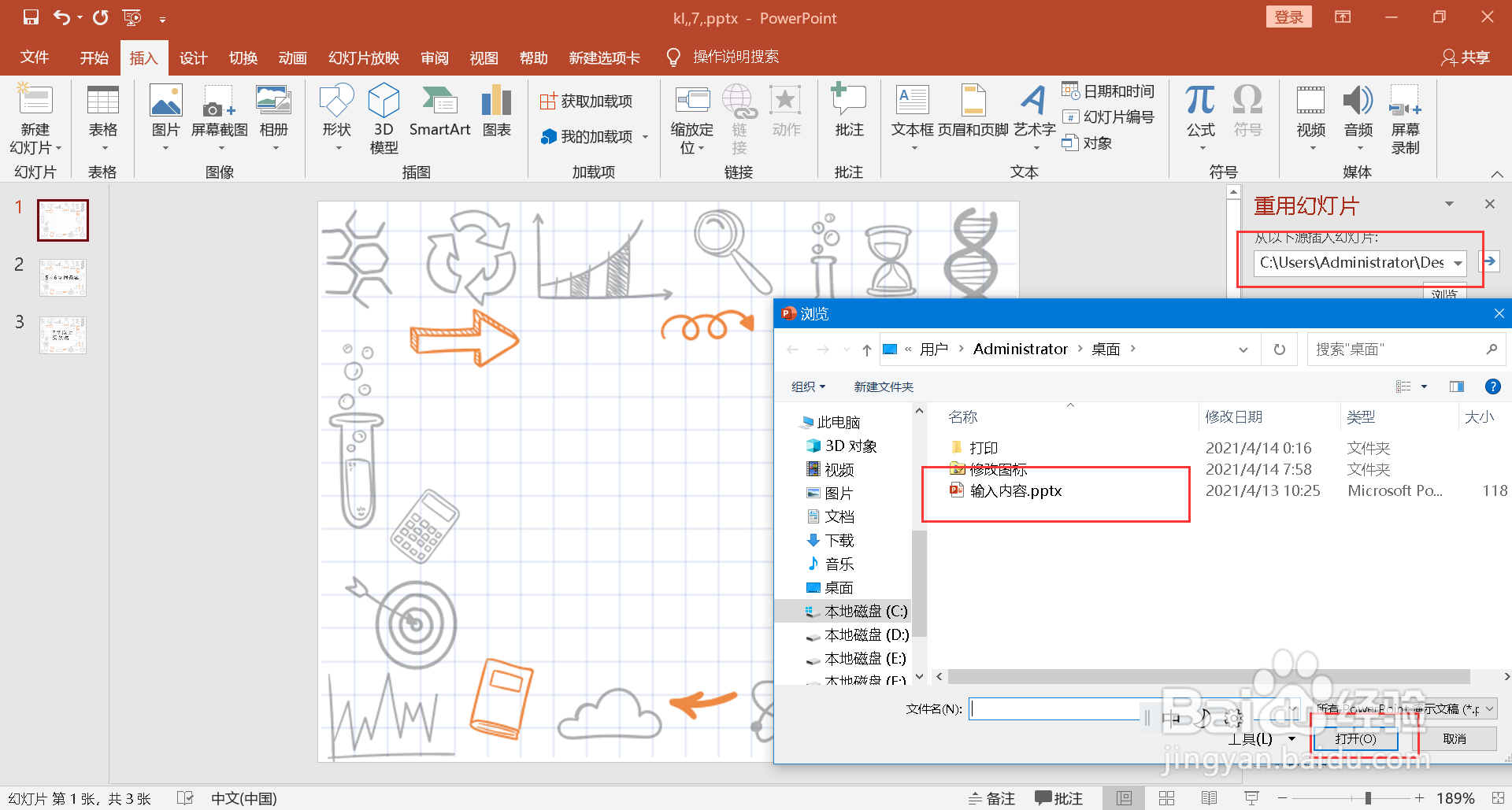The image size is (1512, 810).
Task: Click Open (打开) in Browse dialog
Action: (x=1355, y=739)
